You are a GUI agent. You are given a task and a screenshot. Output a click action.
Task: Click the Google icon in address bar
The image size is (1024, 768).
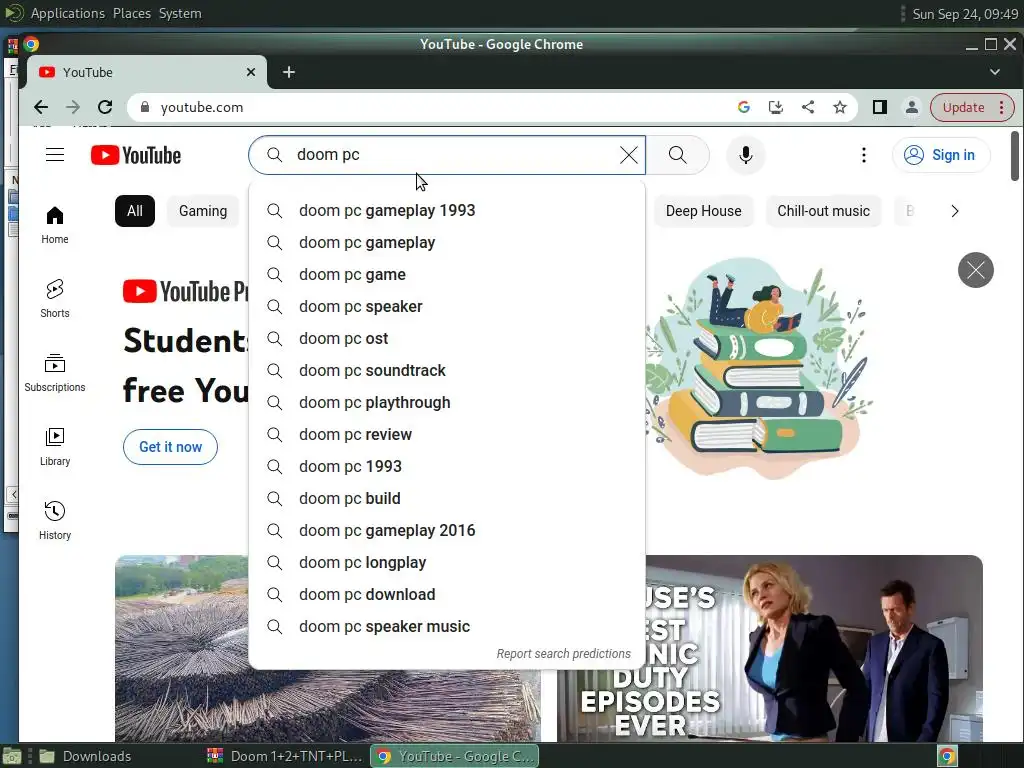coord(743,107)
